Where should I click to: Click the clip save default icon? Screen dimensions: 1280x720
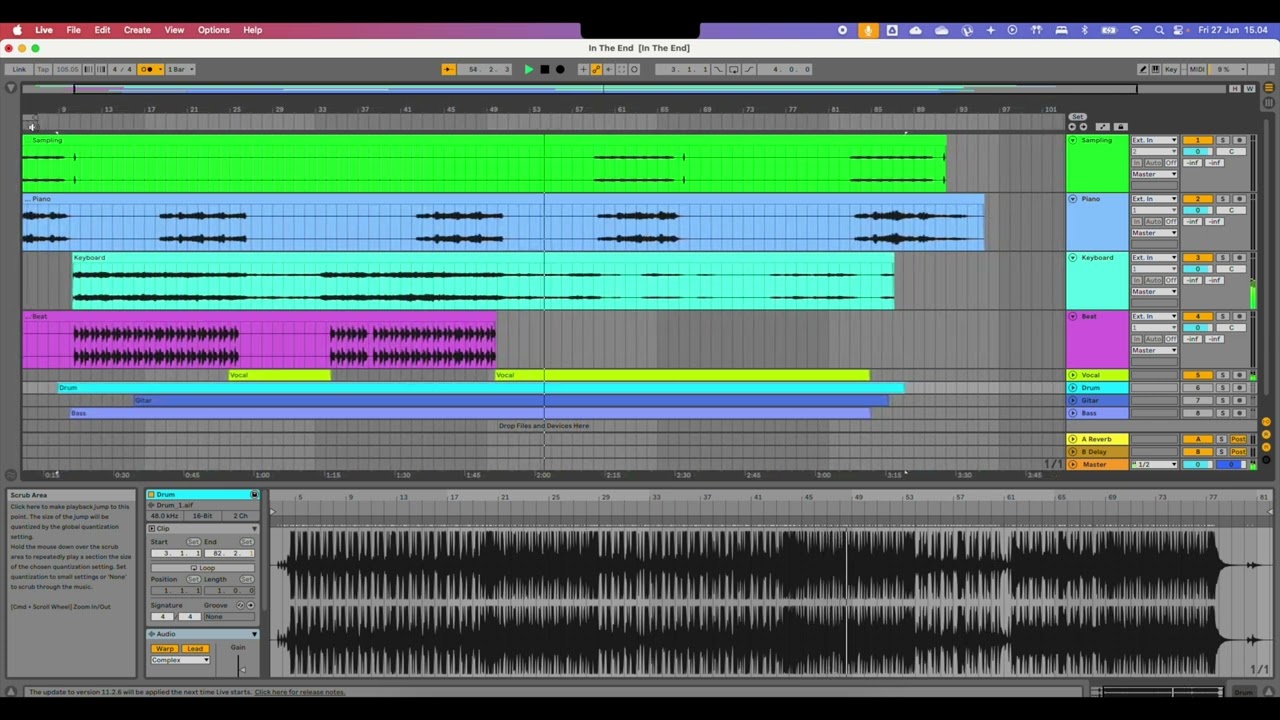pos(254,494)
